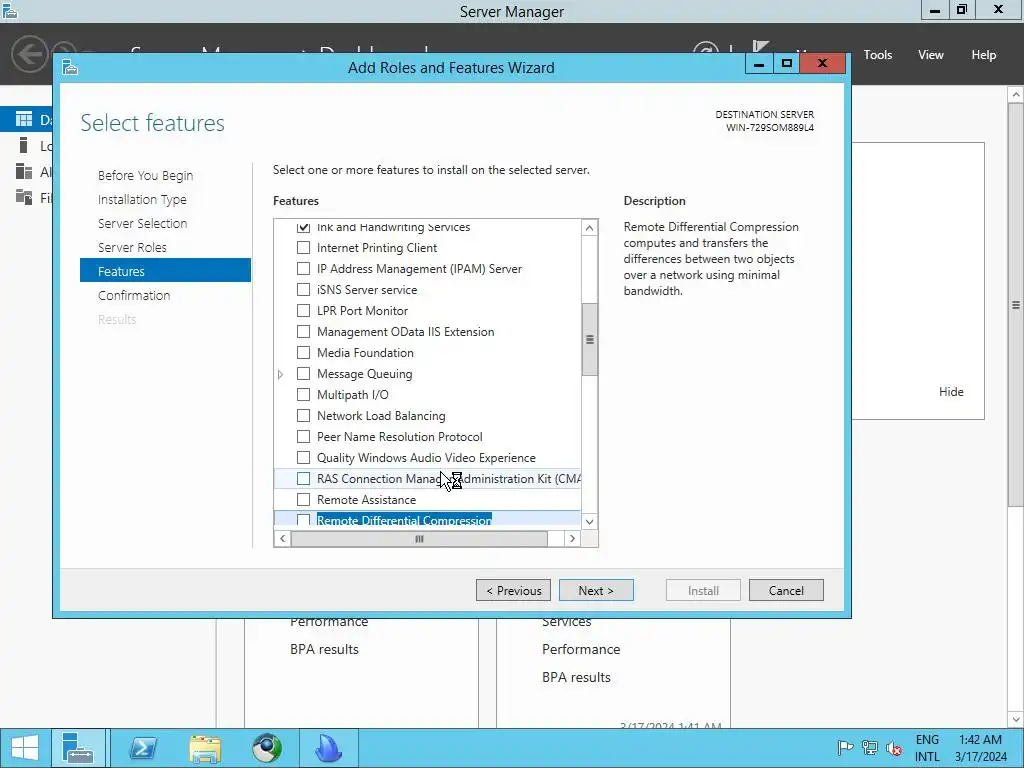Open Performance link below Services in Server Manager
The height and width of the screenshot is (768, 1024).
coord(581,649)
